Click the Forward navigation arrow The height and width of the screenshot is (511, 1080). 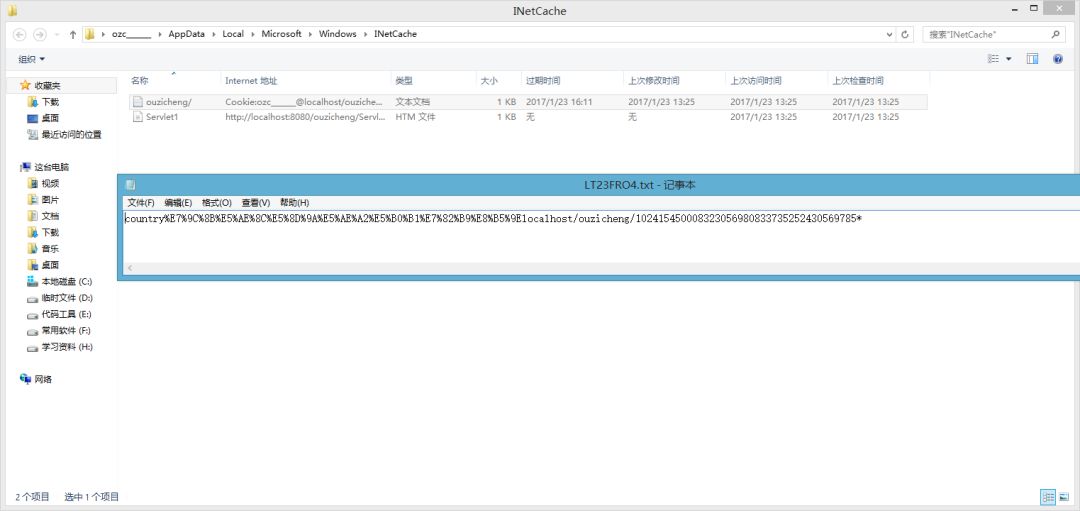[40, 34]
